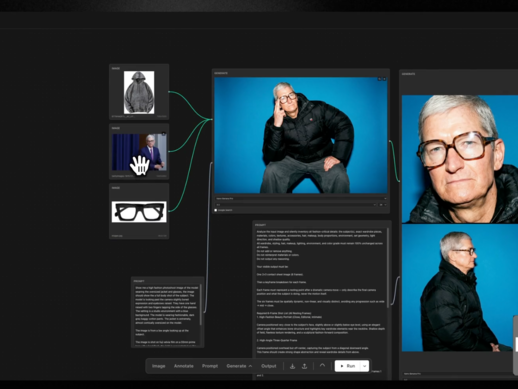This screenshot has height=389, width=518.
Task: Click the "2. High-Angle Three-Quarter Frame" heading
Action: click(x=277, y=340)
